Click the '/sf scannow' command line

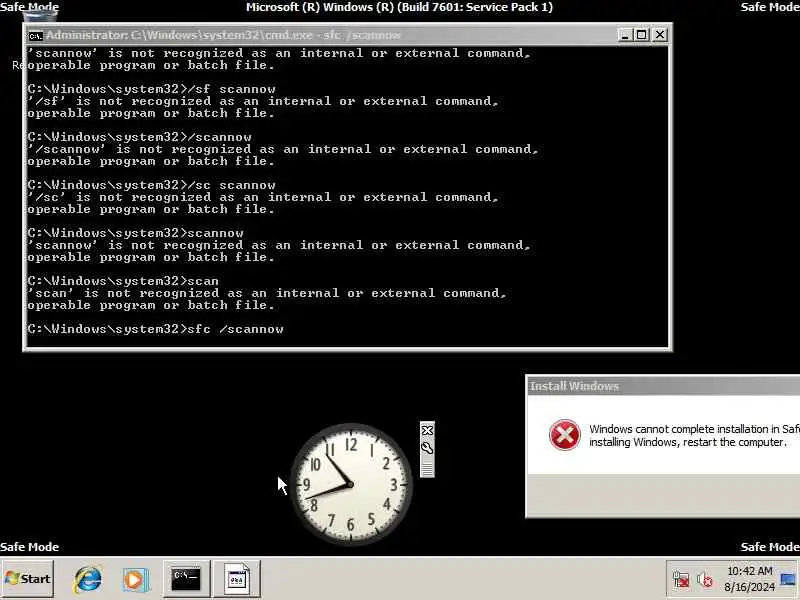[151, 89]
